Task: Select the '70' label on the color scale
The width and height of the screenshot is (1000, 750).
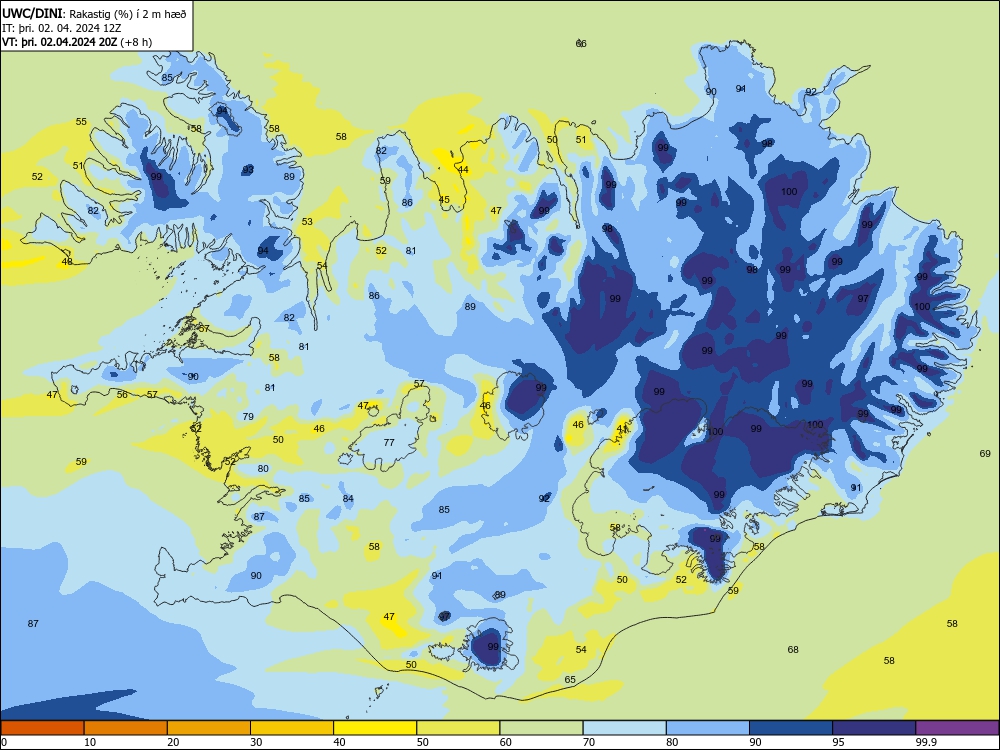Action: point(589,742)
